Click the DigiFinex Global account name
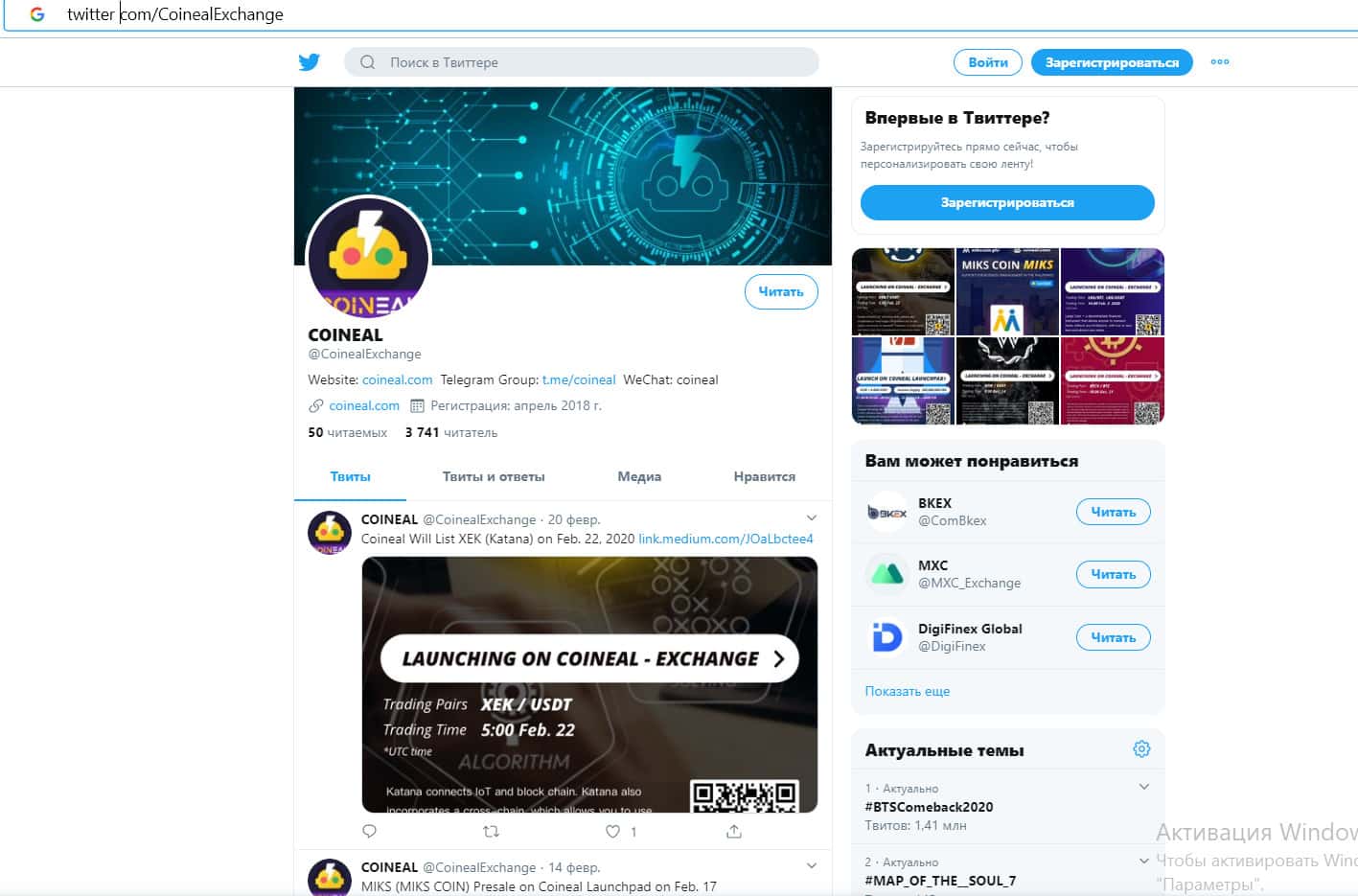The height and width of the screenshot is (896, 1358). 970,629
